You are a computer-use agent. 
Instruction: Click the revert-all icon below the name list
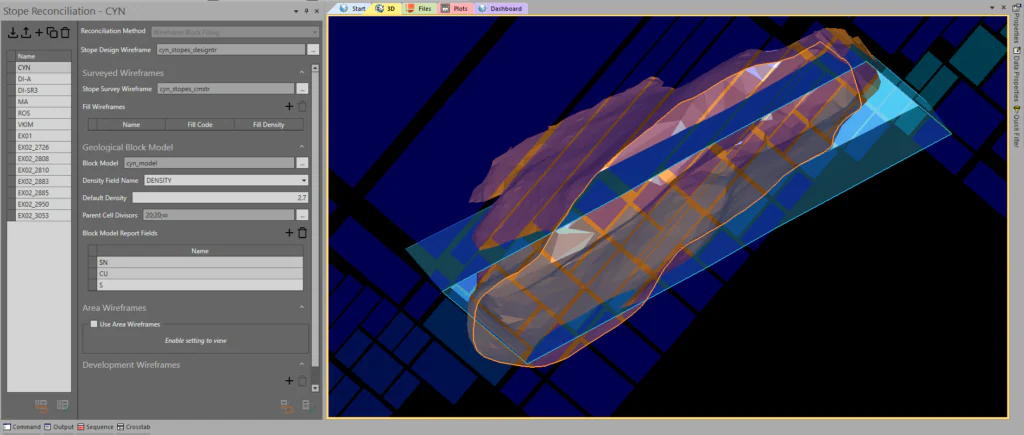point(42,406)
